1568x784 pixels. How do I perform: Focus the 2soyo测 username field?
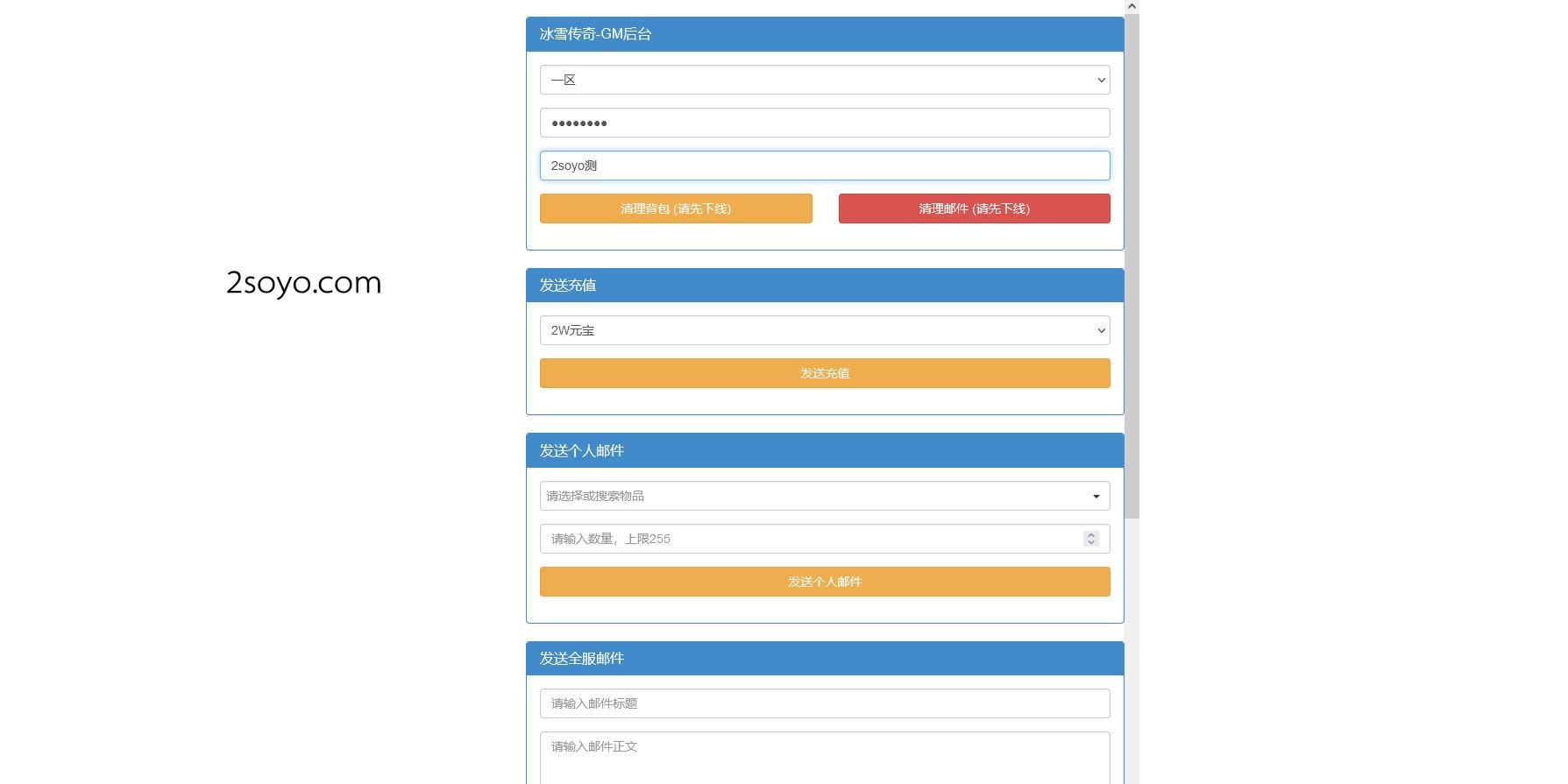click(825, 166)
